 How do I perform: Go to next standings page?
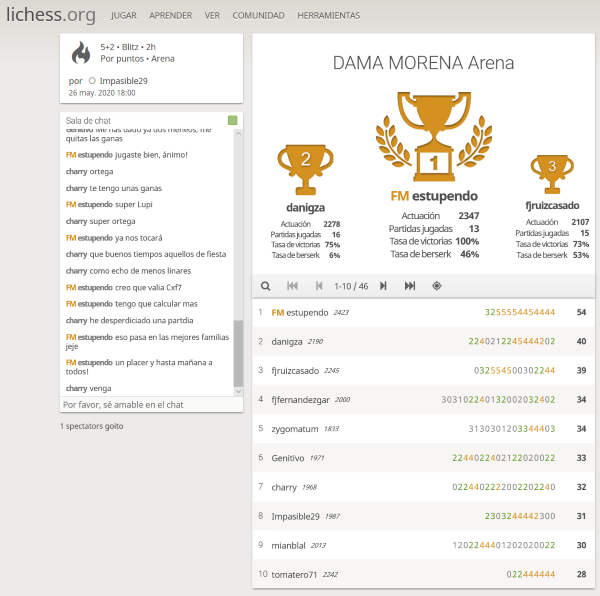point(383,286)
